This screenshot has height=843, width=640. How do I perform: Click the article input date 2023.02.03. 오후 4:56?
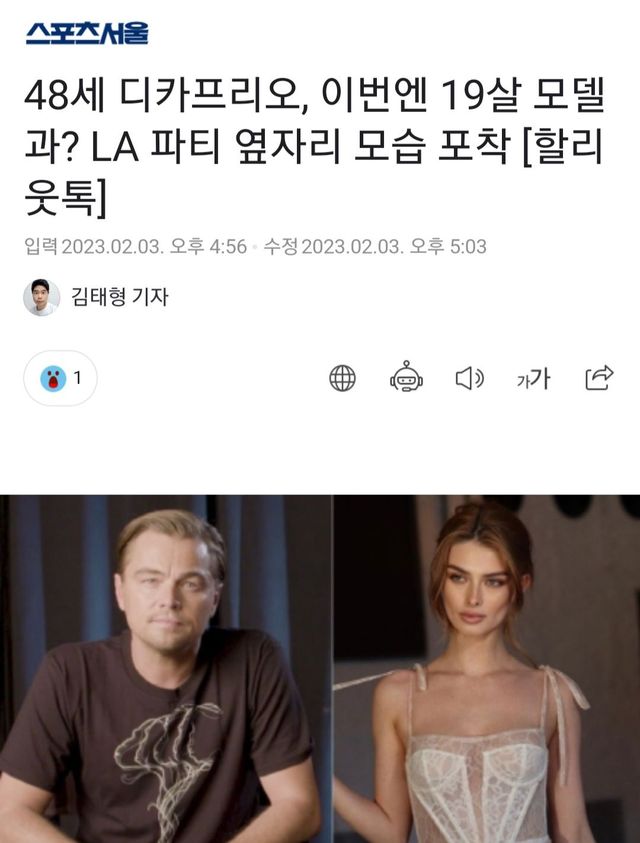(154, 247)
